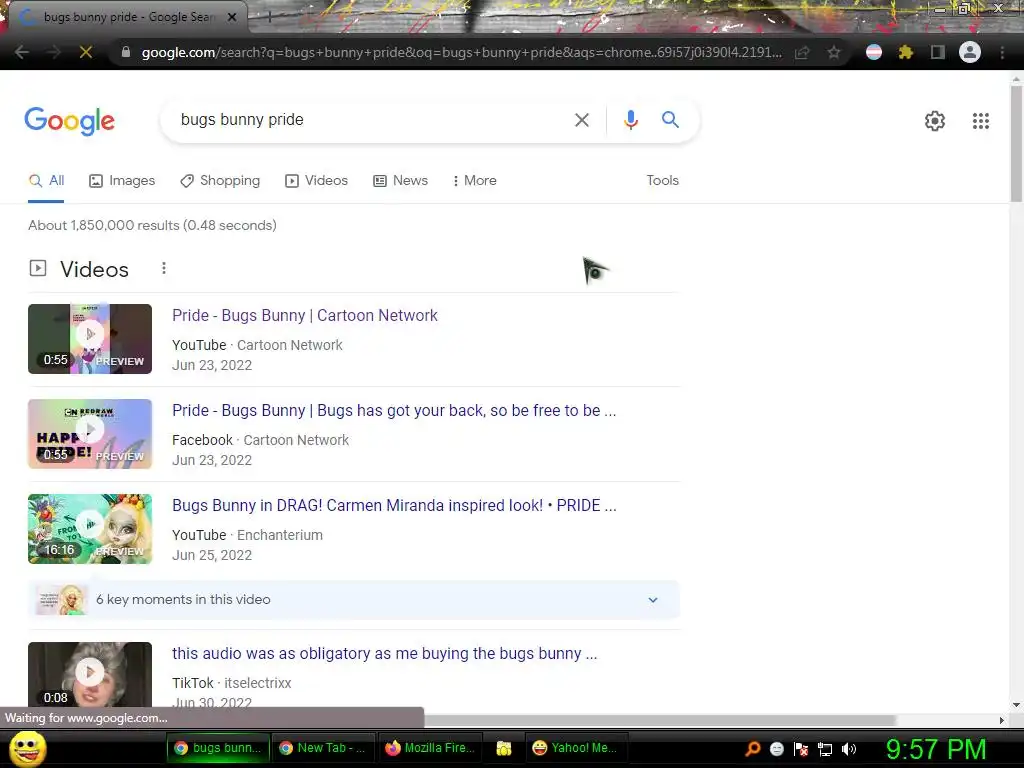The image size is (1024, 768).
Task: Click the smiley start button
Action: coord(28,749)
